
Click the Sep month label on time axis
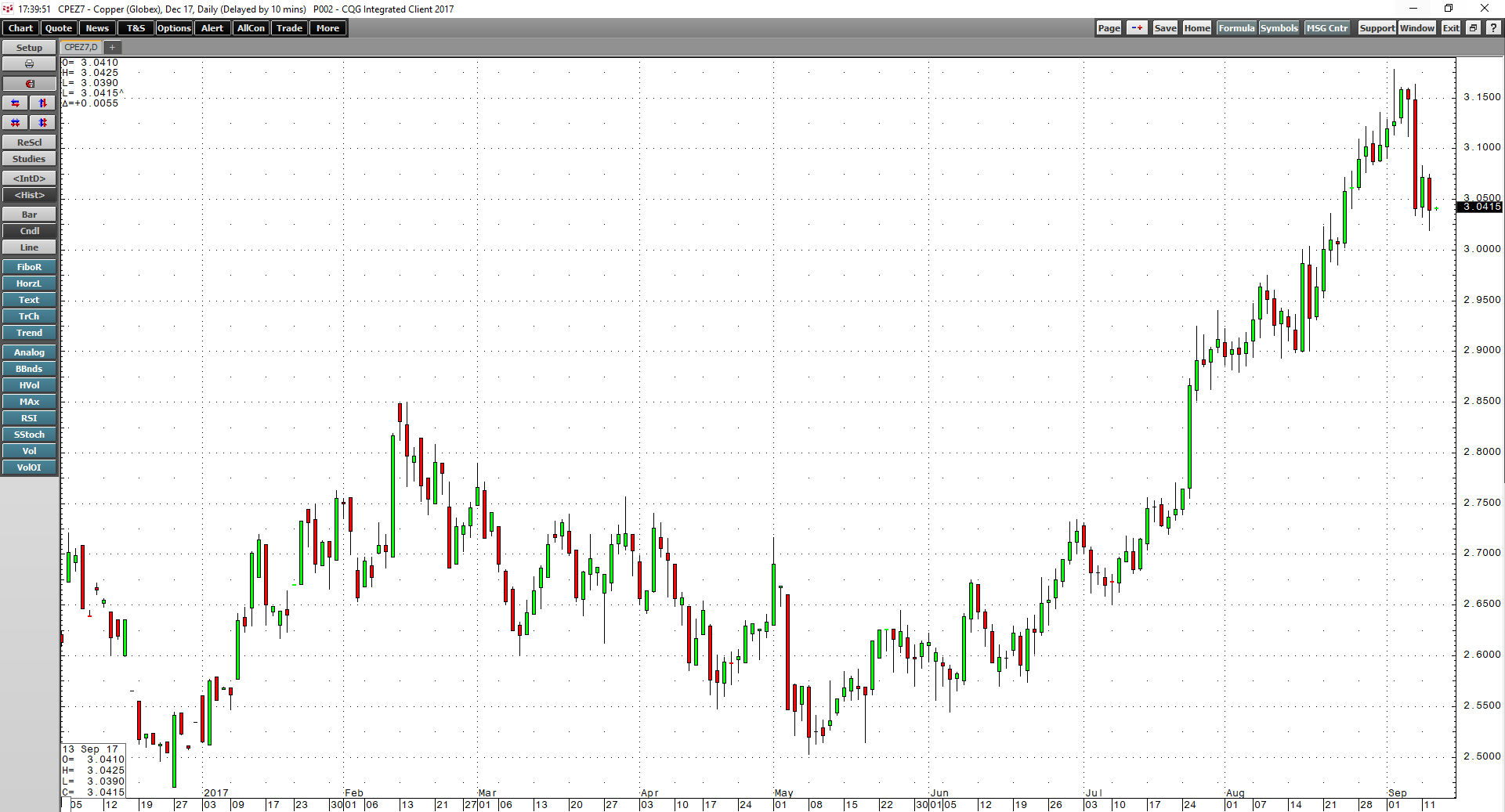click(1398, 793)
